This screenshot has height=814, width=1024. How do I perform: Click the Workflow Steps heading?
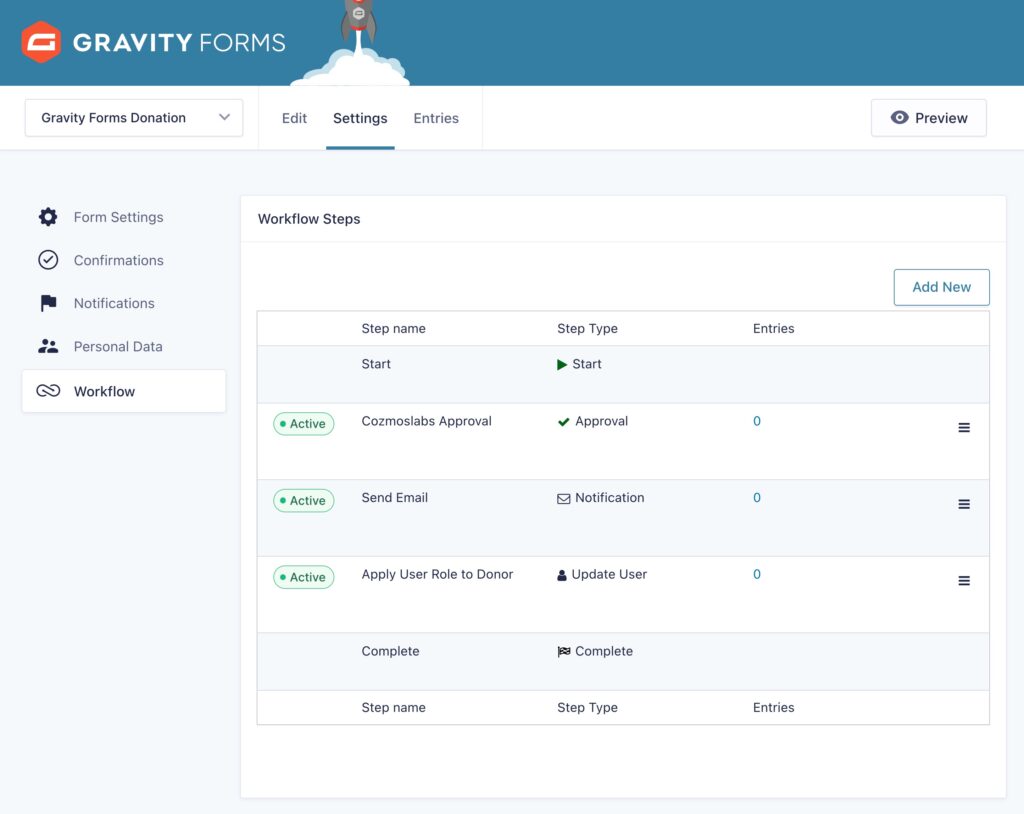coord(309,219)
